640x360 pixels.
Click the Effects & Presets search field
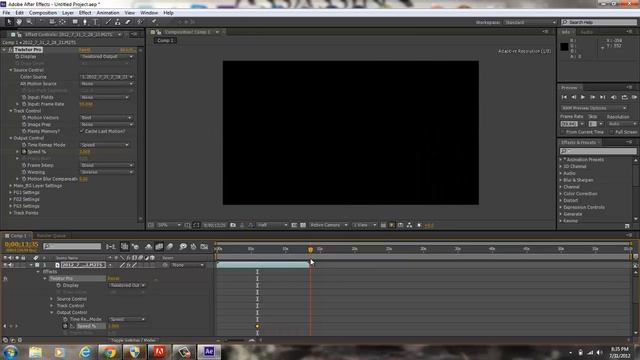click(x=598, y=151)
